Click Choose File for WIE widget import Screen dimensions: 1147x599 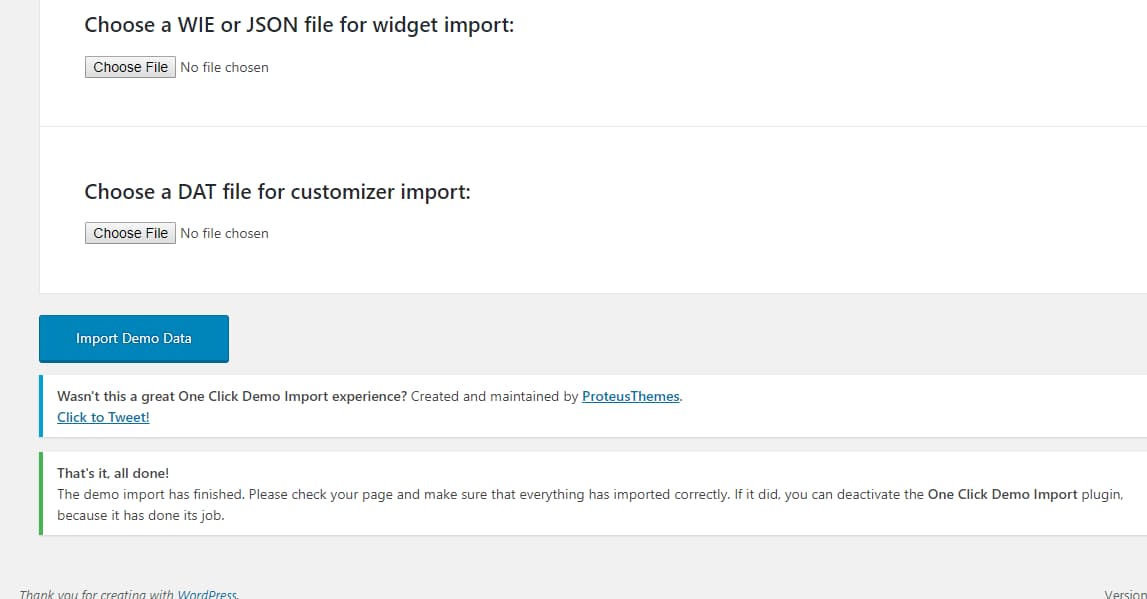tap(130, 67)
